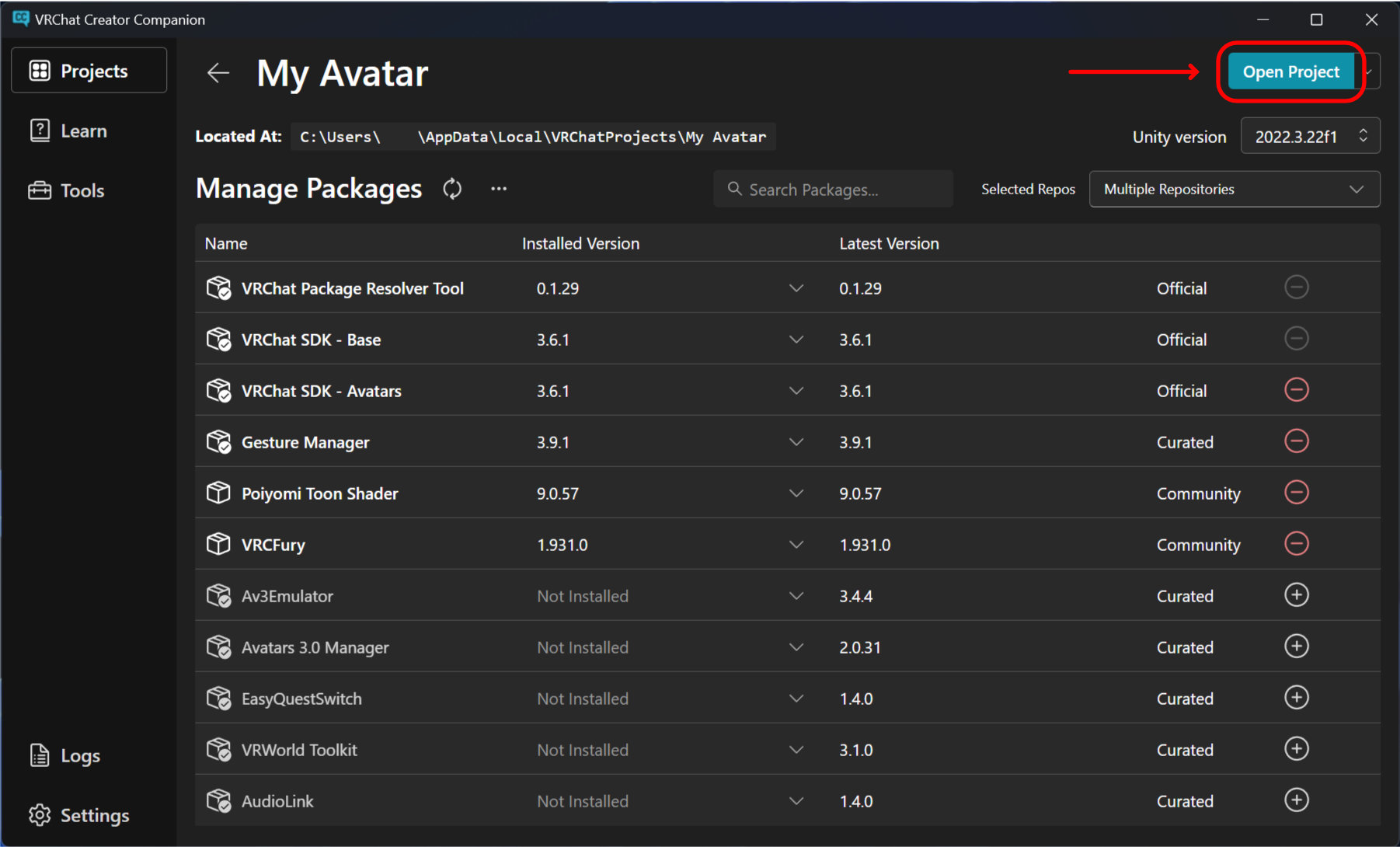
Task: Click the project location path
Action: point(533,137)
